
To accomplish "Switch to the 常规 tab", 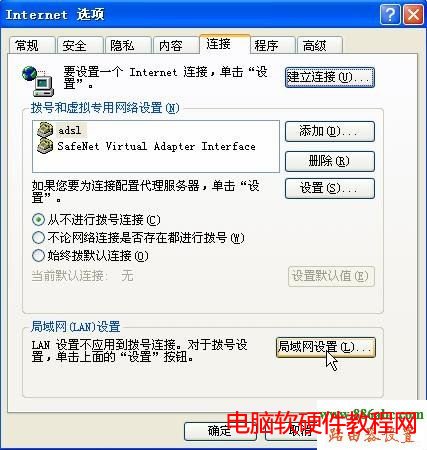I will [32, 45].
